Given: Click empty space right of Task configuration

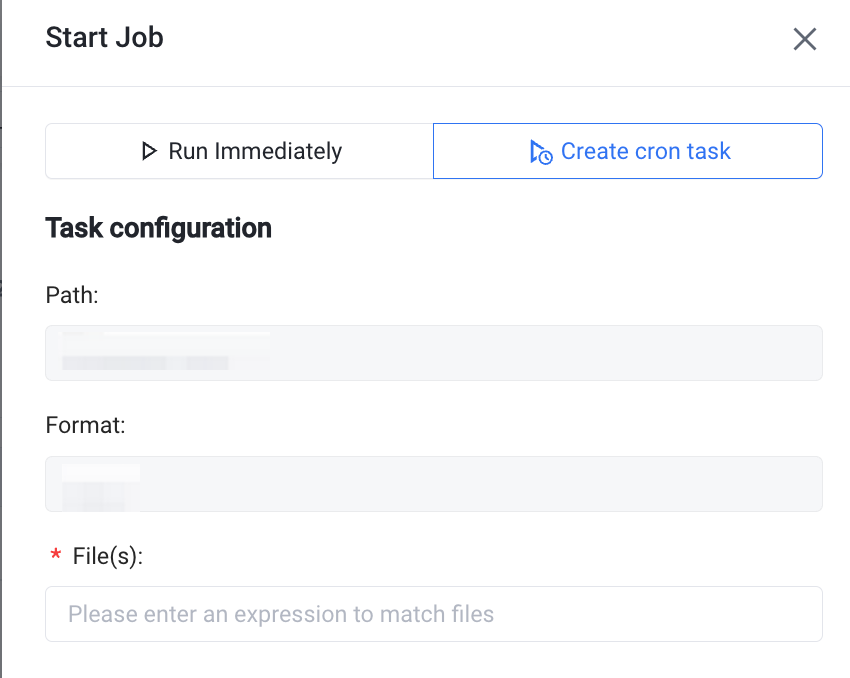Looking at the screenshot, I should coord(550,228).
